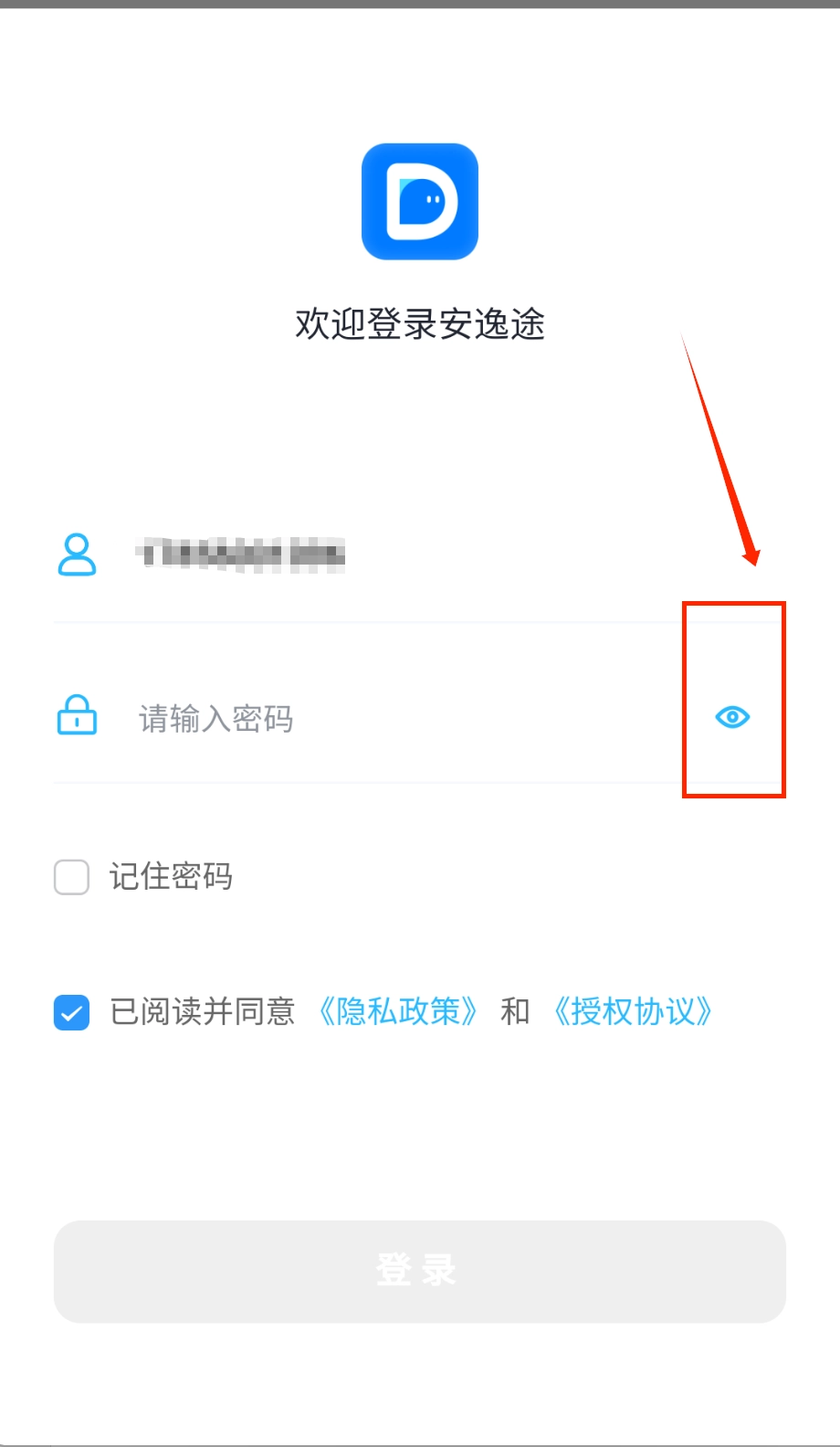
Task: Click the user profile icon beside account field
Action: pos(77,555)
